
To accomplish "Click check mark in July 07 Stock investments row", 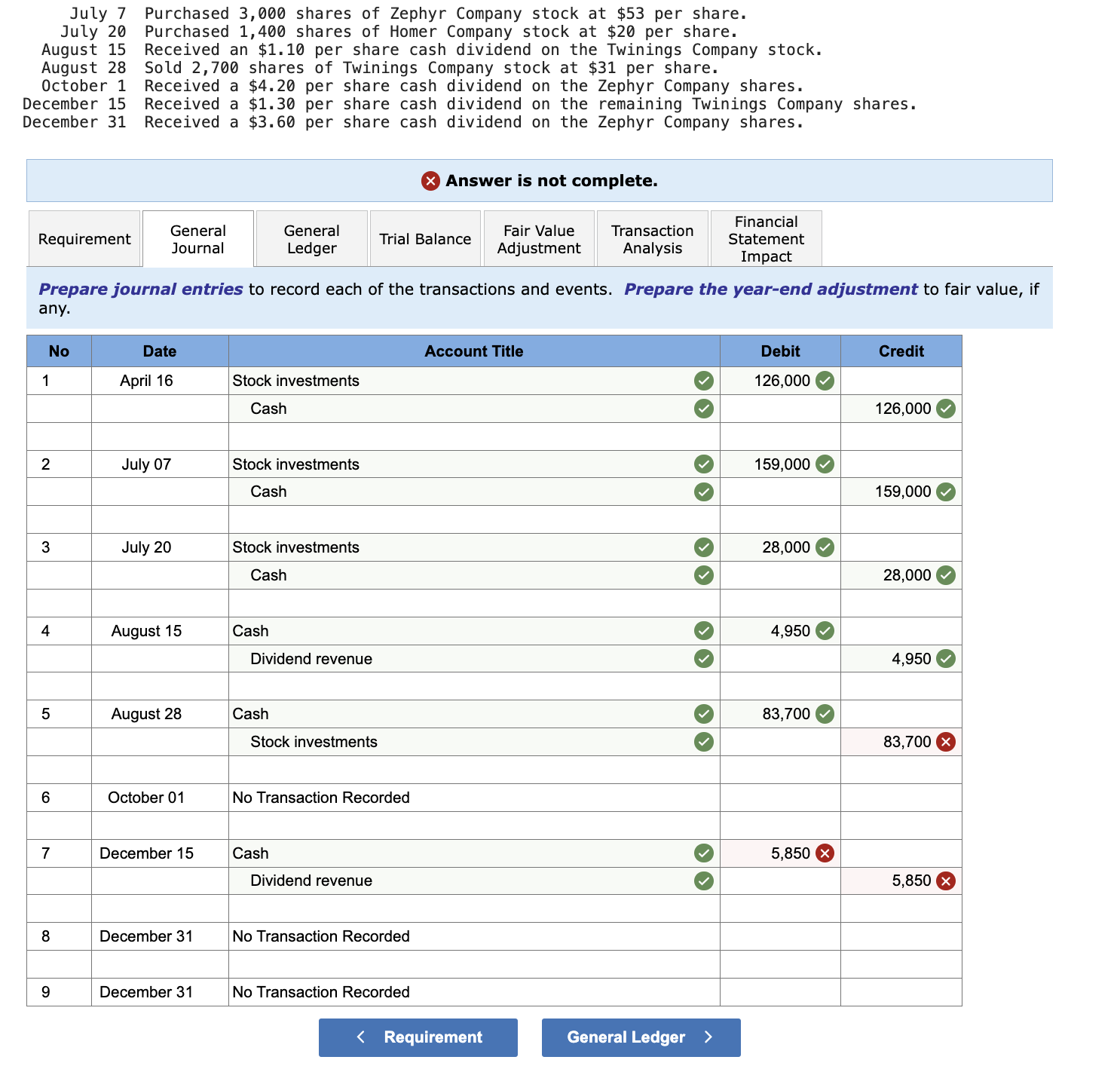I will tap(704, 464).
